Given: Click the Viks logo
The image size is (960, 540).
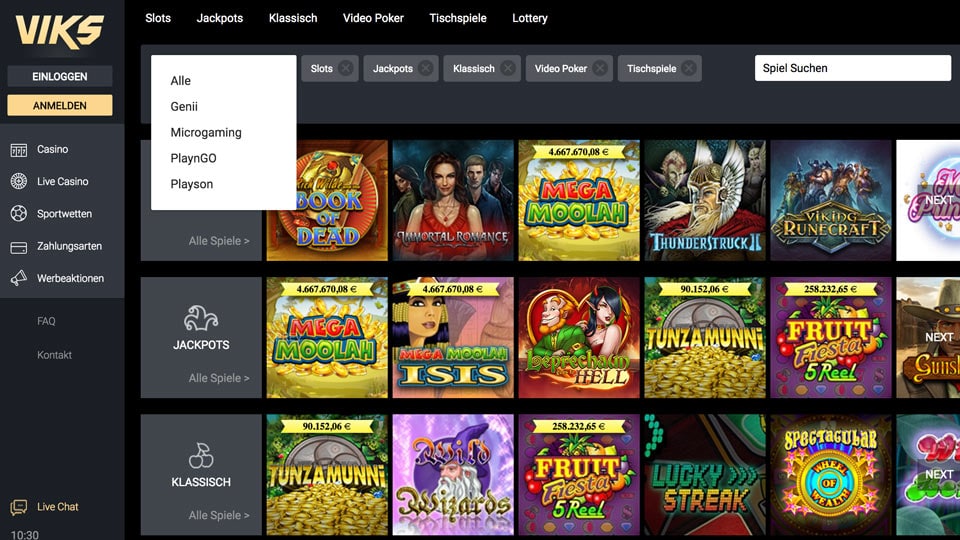Looking at the screenshot, I should pos(59,32).
